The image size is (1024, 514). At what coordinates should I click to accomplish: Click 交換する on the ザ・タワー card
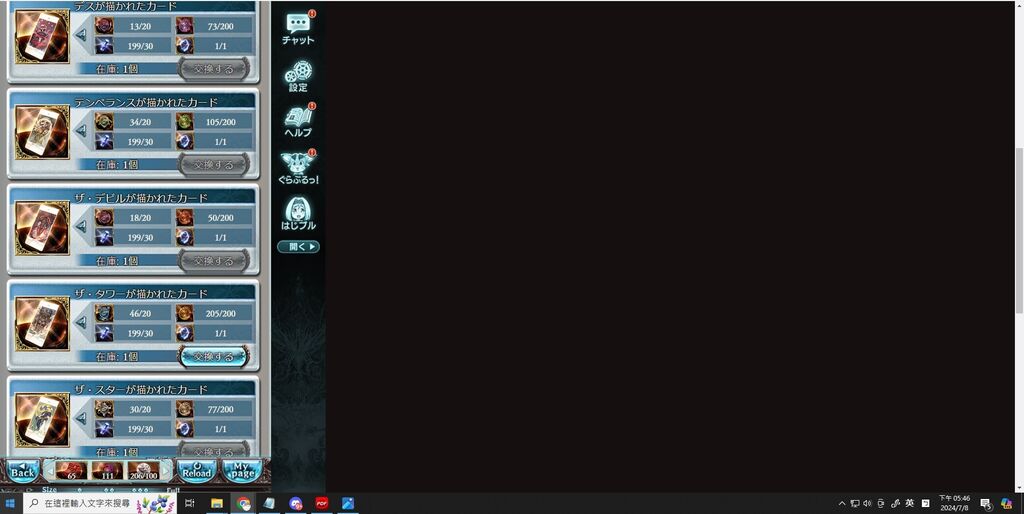214,357
